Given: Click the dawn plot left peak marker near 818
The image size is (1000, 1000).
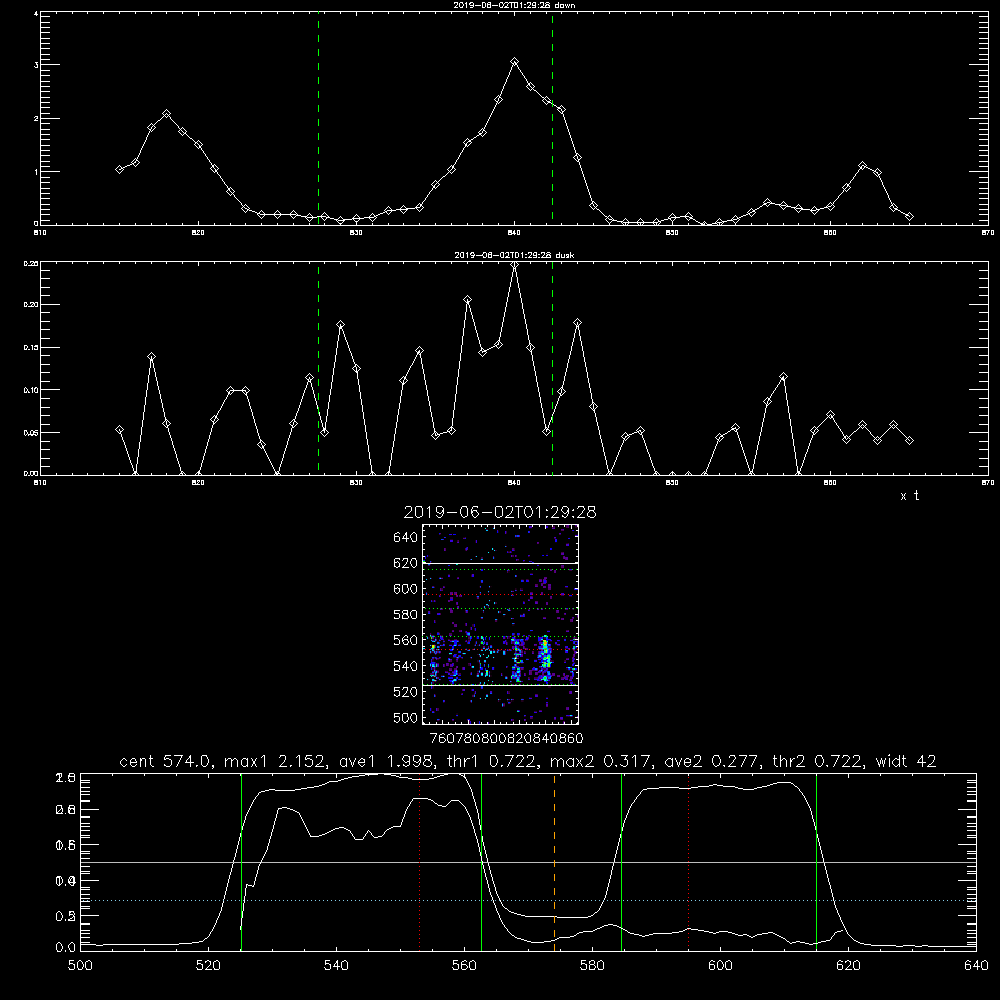Looking at the screenshot, I should click(166, 114).
